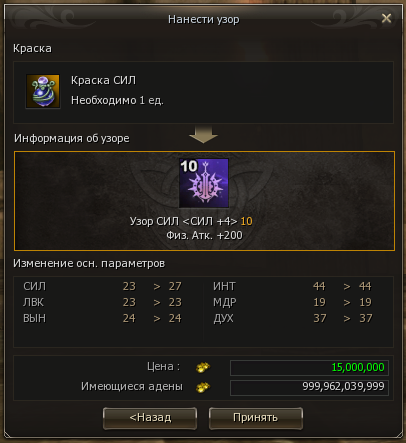This screenshot has width=406, height=443.
Task: Go back with the <Назад button
Action: click(x=150, y=418)
